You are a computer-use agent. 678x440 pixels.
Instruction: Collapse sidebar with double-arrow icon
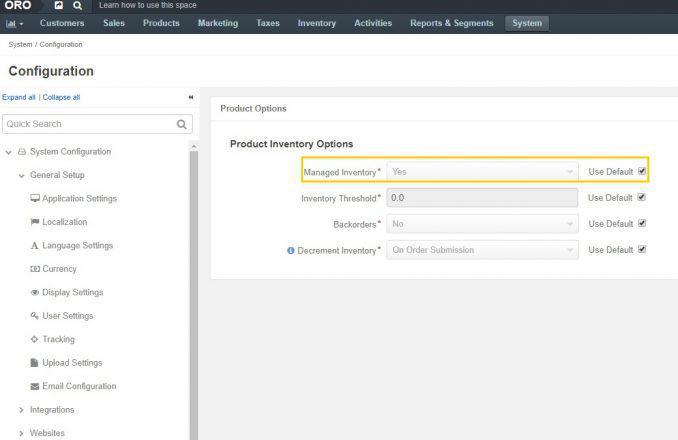[x=191, y=97]
